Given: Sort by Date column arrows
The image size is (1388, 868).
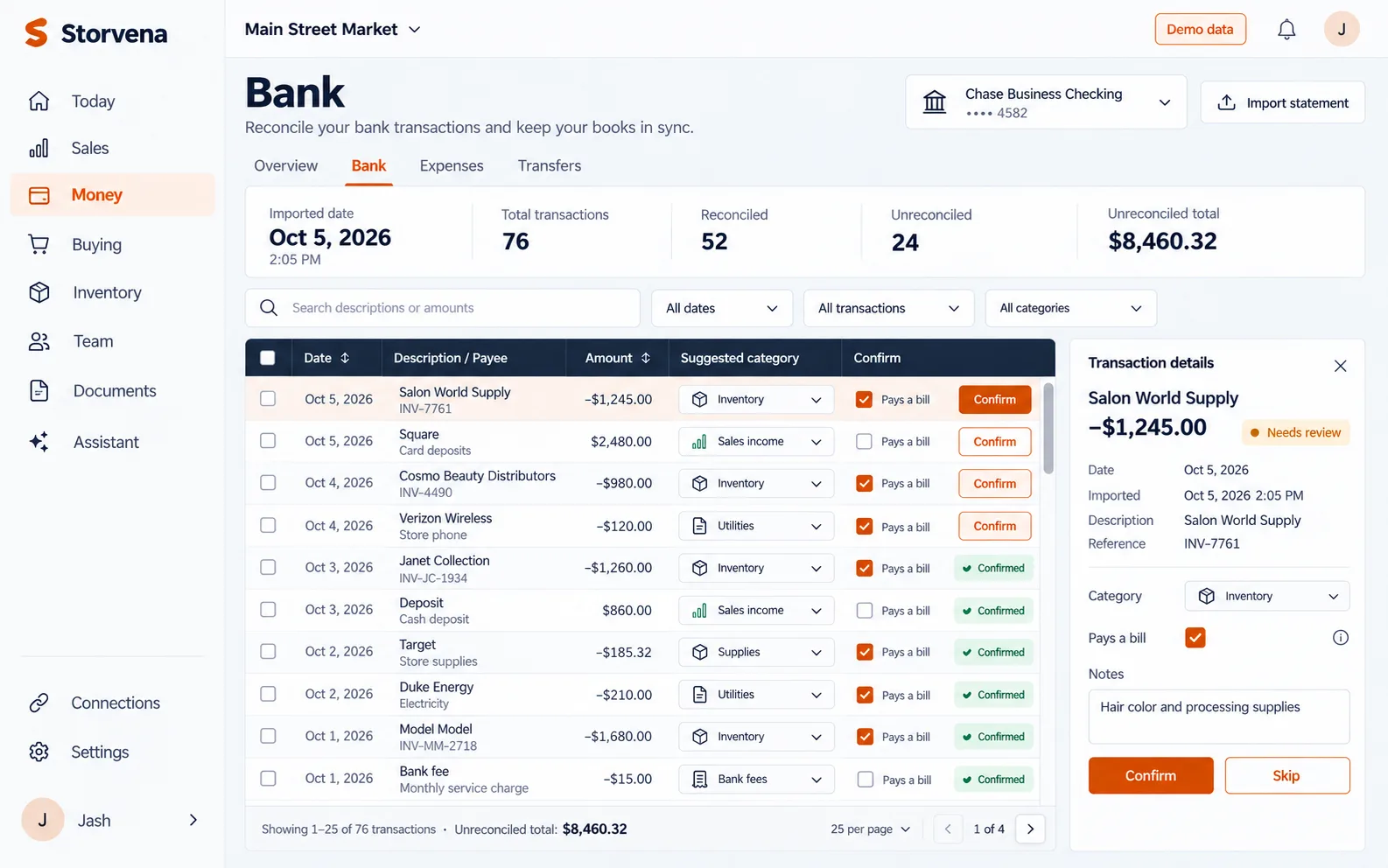Looking at the screenshot, I should (x=345, y=358).
